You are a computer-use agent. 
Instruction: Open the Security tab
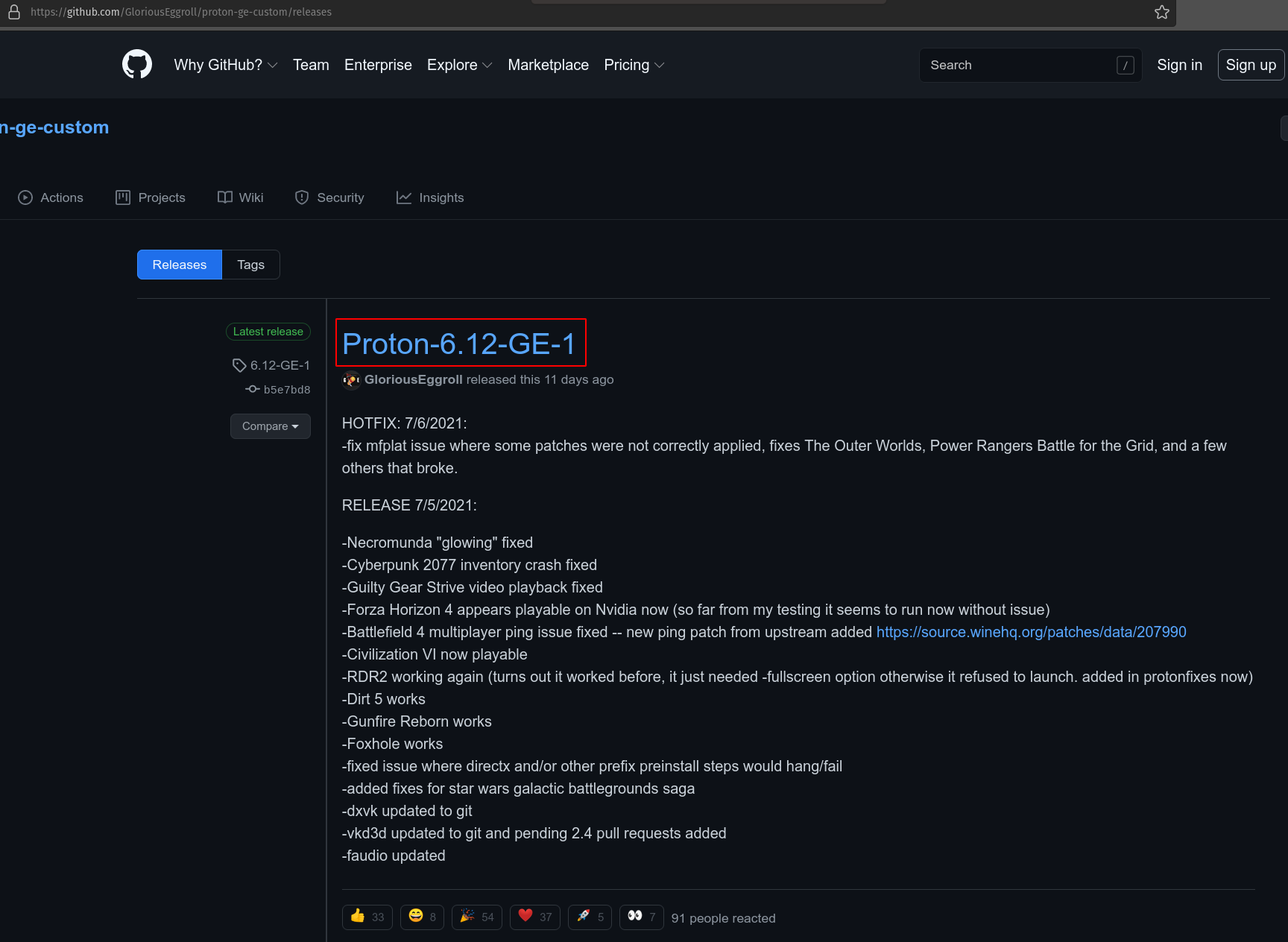tap(329, 197)
